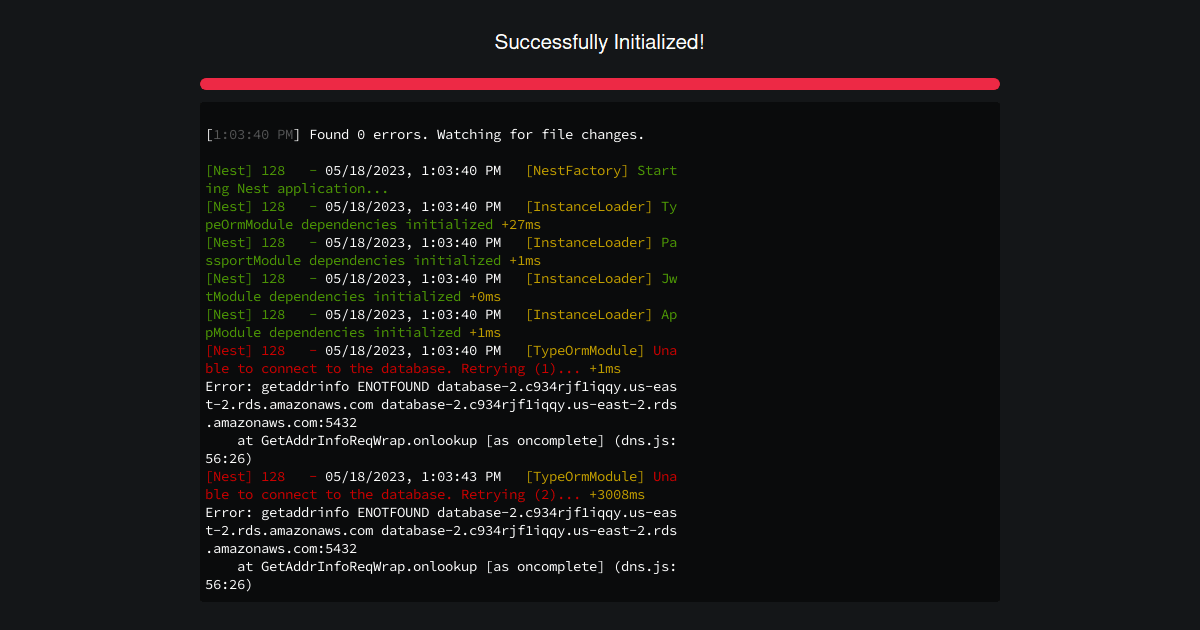Click the +27ms timing indicator
1200x630 pixels.
(522, 224)
